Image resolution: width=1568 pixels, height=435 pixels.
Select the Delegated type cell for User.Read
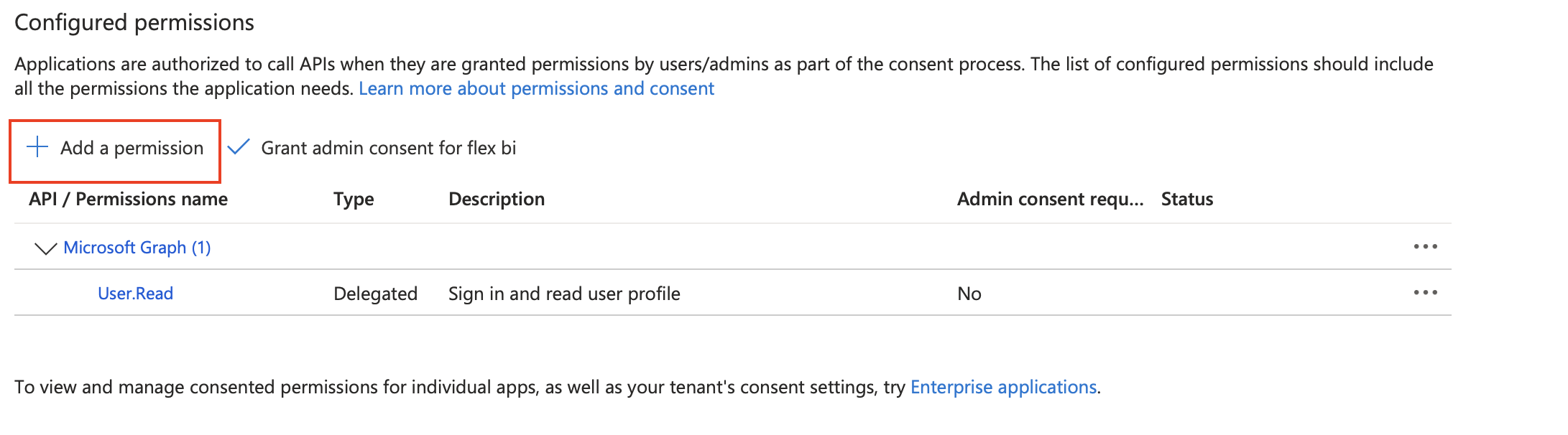[375, 294]
